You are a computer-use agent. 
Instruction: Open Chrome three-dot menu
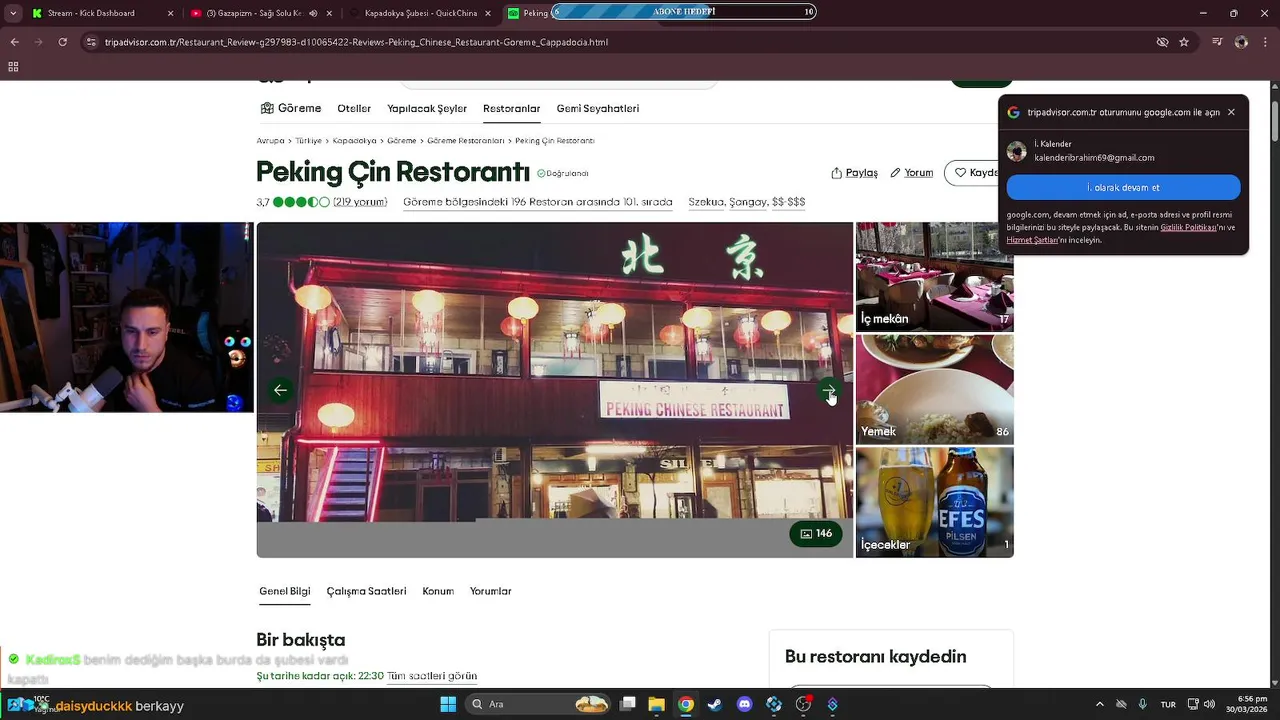pyautogui.click(x=1266, y=42)
